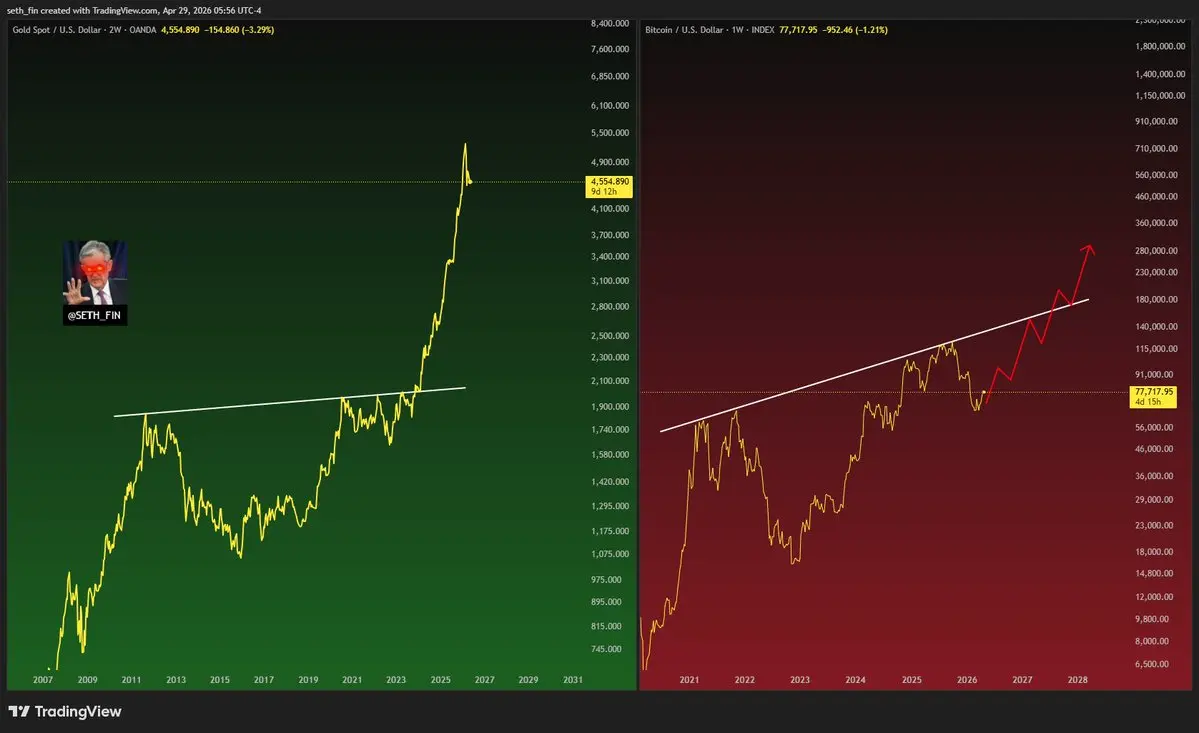Click 9,800.00 on the bitcoin price scale
Viewport: 1199px width, 733px height.
(1152, 619)
